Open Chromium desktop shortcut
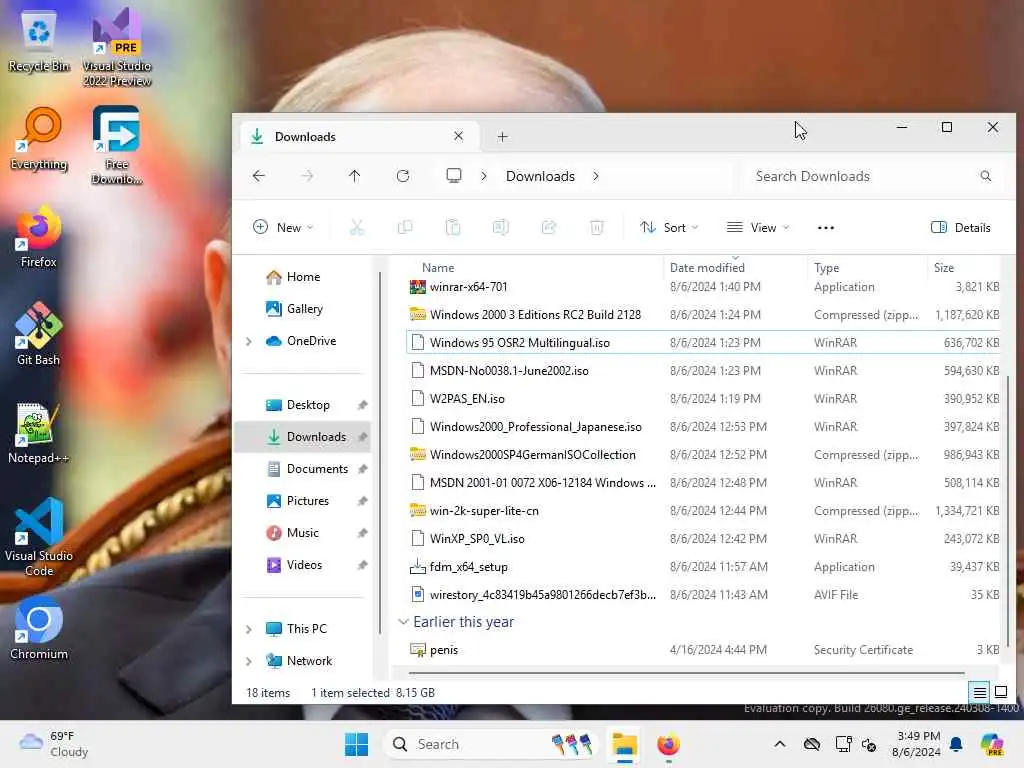1024x768 pixels. (39, 628)
